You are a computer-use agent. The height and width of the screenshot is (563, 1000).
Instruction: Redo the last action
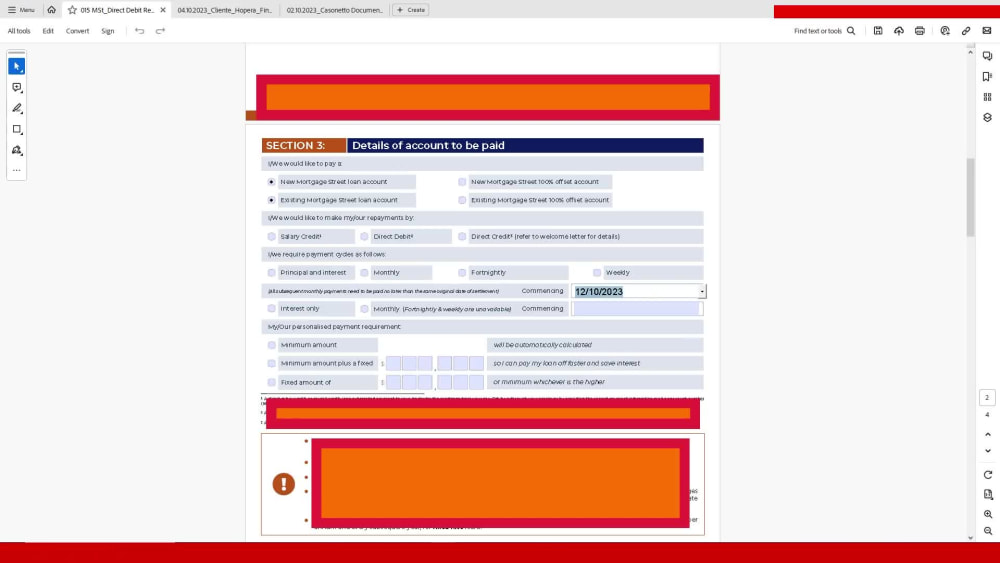[160, 31]
